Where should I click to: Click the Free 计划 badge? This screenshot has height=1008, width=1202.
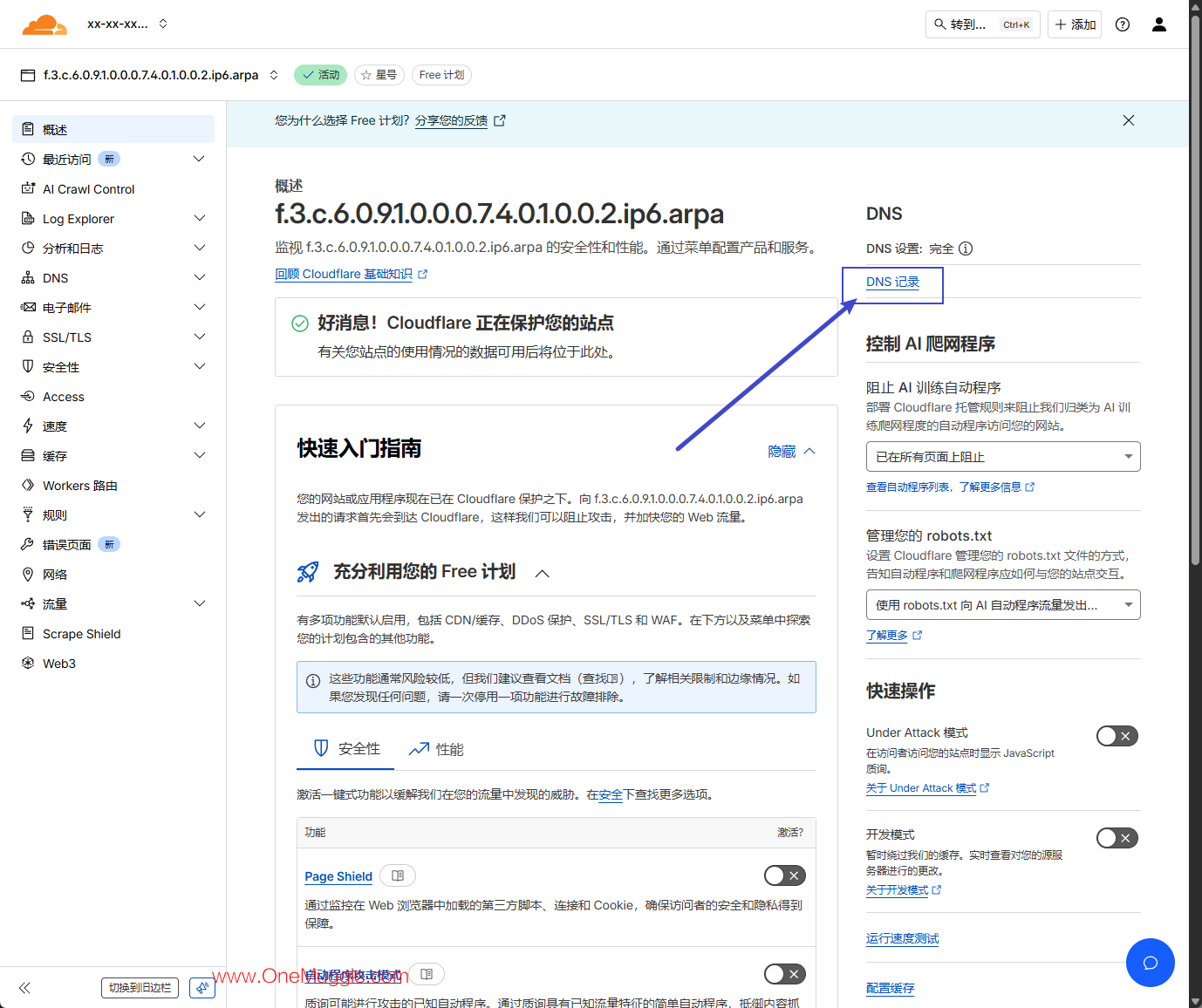pos(441,75)
